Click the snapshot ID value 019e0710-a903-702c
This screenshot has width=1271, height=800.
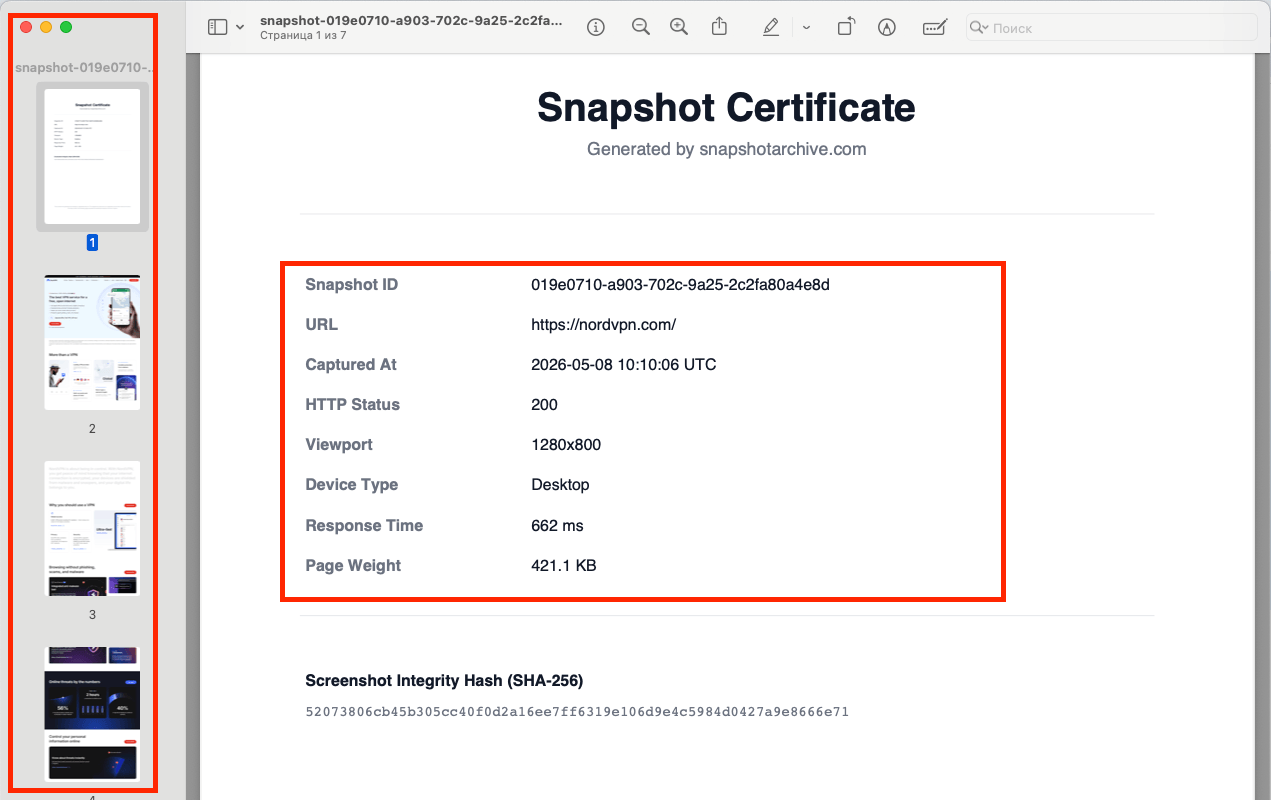pyautogui.click(x=680, y=285)
